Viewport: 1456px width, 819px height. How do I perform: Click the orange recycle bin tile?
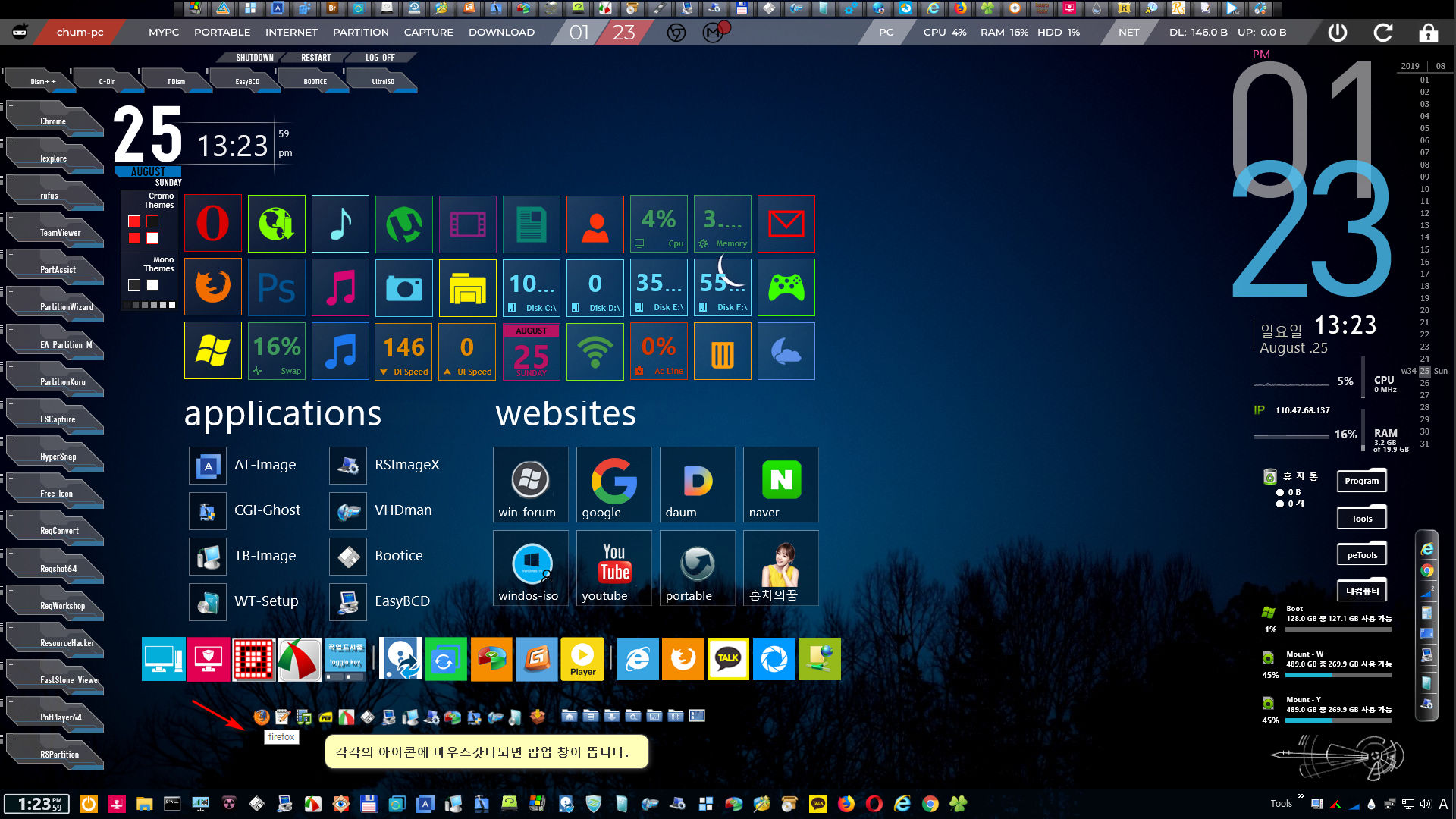click(723, 351)
